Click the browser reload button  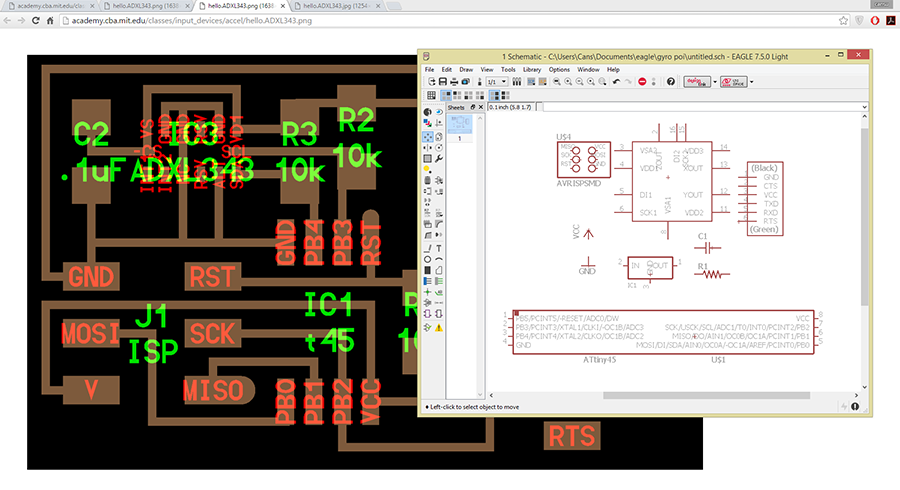tap(36, 21)
